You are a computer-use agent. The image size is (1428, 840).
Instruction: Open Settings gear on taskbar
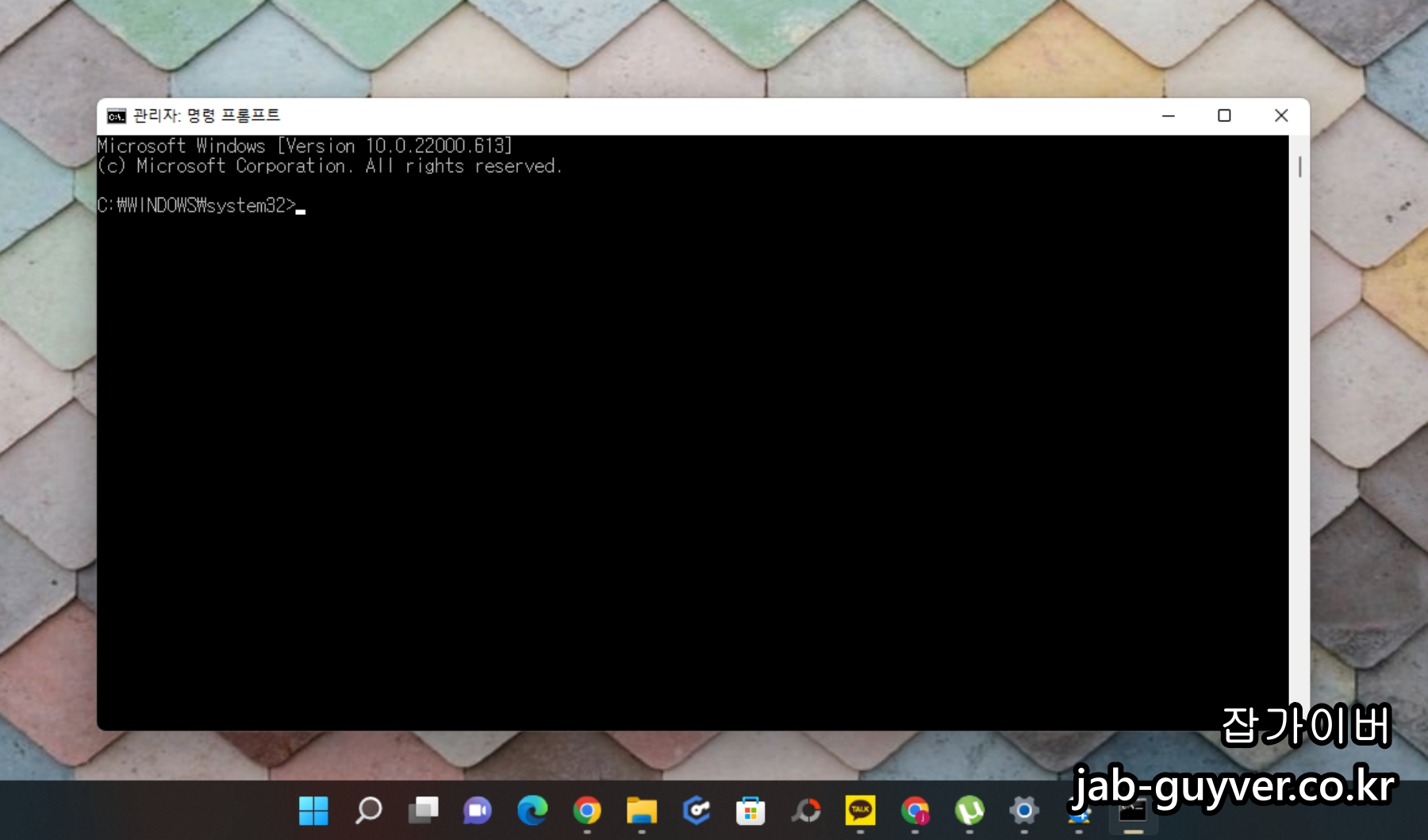1024,811
